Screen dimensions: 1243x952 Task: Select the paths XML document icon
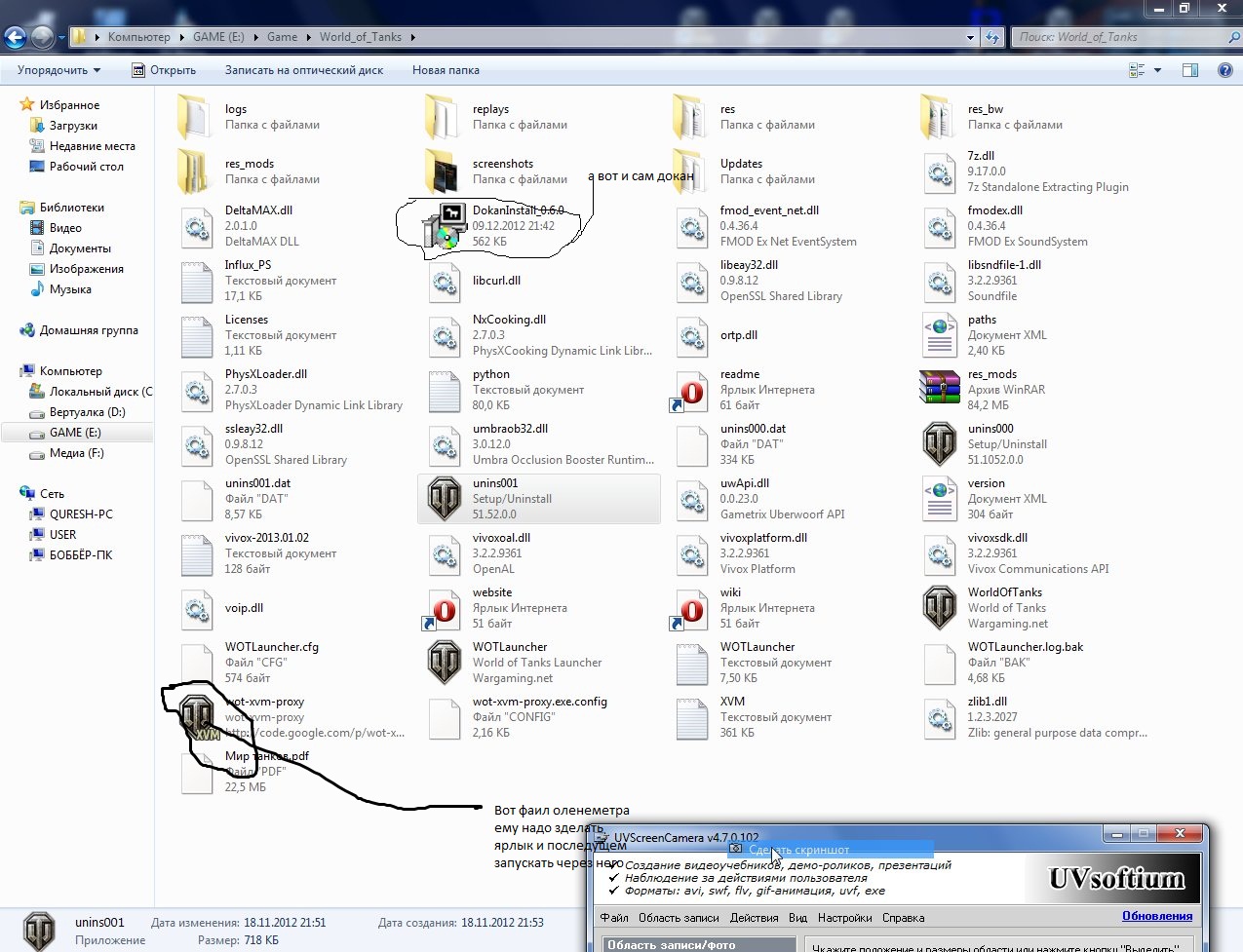click(939, 335)
